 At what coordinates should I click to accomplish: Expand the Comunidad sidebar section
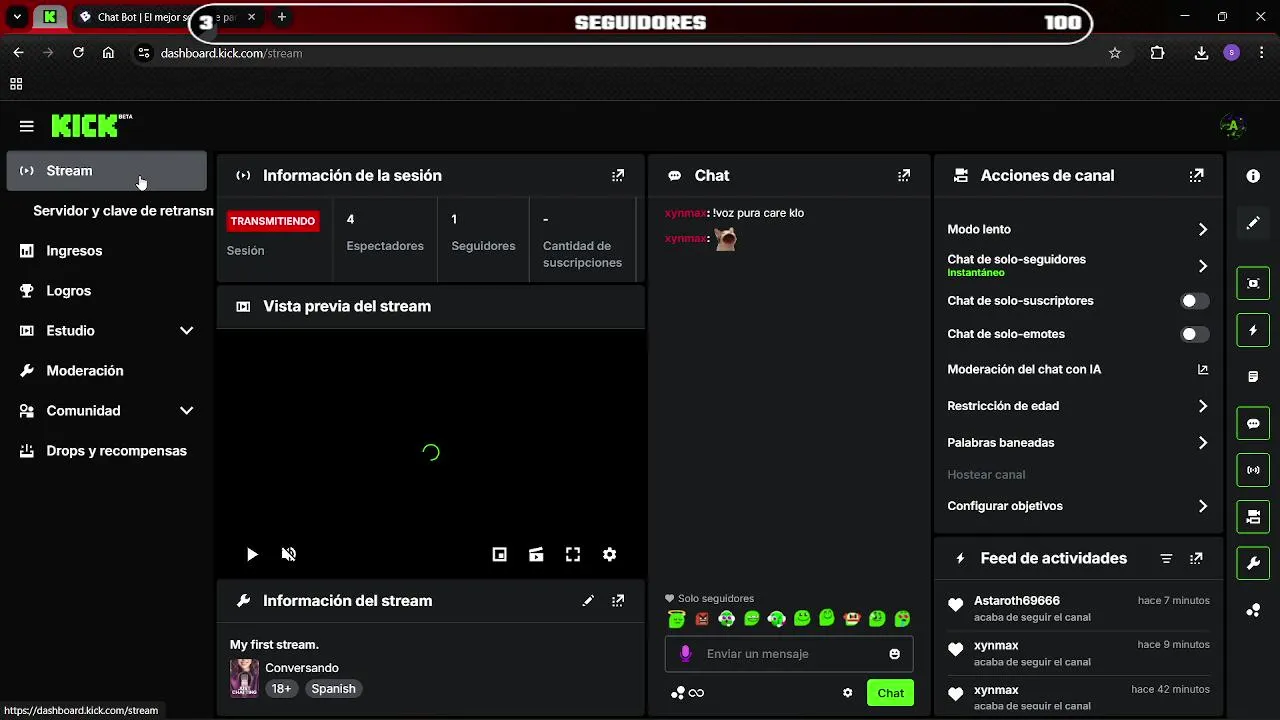(x=186, y=410)
